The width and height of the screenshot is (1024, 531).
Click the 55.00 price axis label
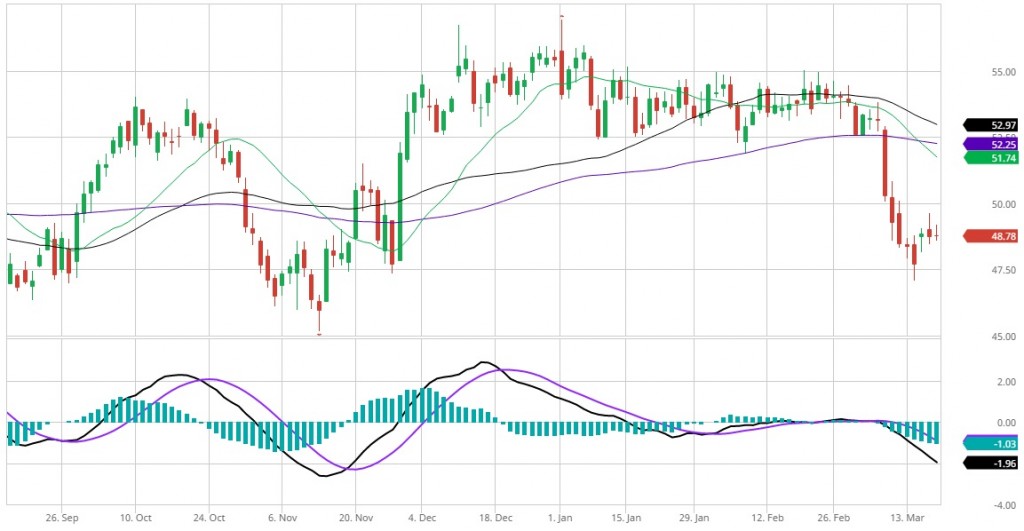tap(1004, 72)
